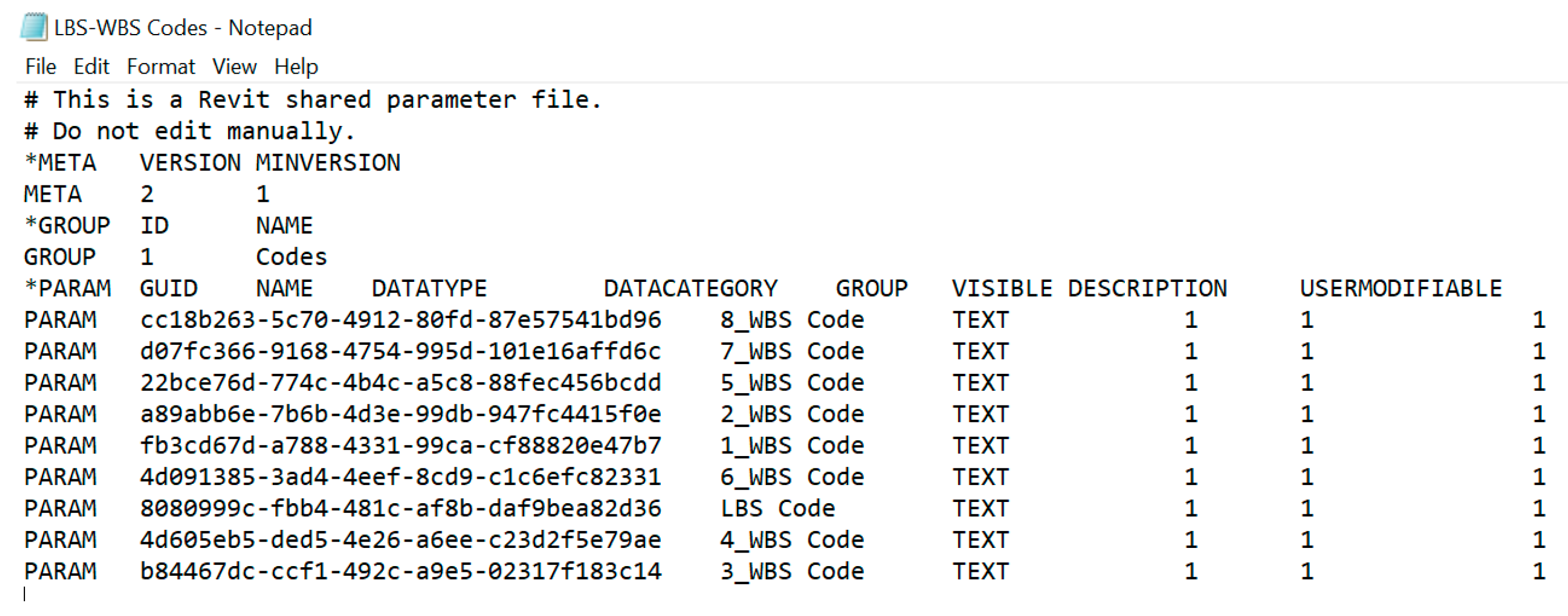This screenshot has height=616, width=1568.
Task: Open the Edit menu
Action: click(x=91, y=66)
